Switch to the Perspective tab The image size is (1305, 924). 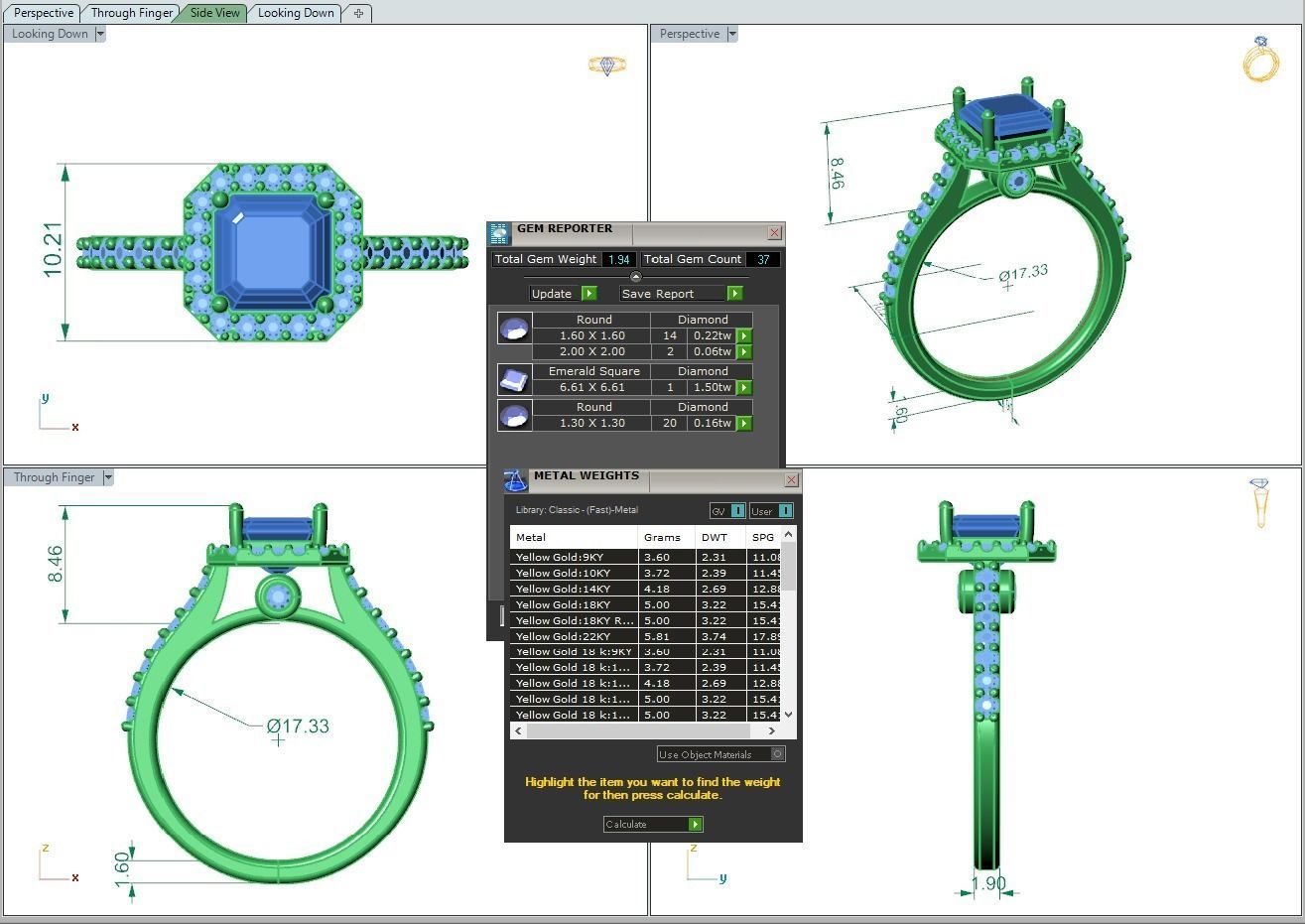[42, 12]
